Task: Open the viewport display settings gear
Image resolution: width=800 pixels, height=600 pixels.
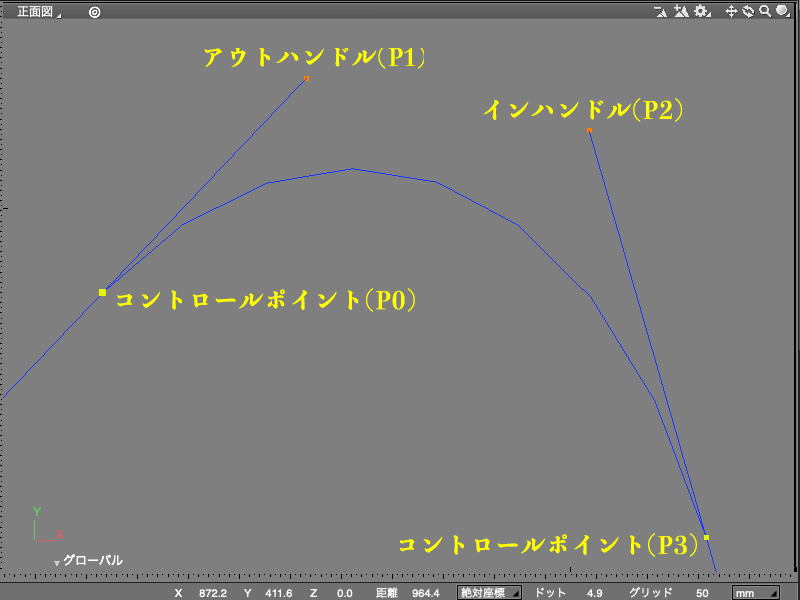Action: 703,11
